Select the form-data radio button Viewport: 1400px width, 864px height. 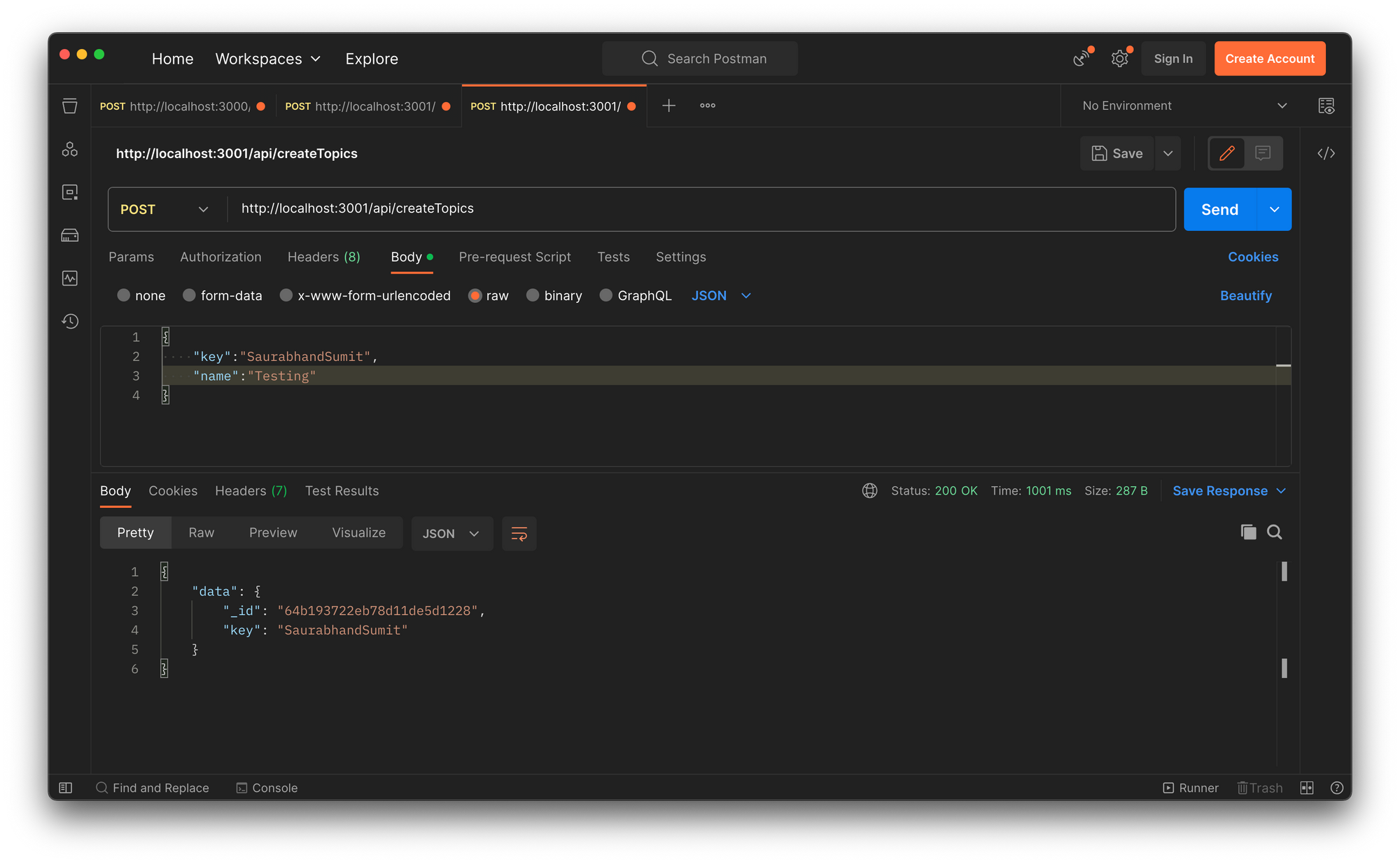[x=189, y=295]
